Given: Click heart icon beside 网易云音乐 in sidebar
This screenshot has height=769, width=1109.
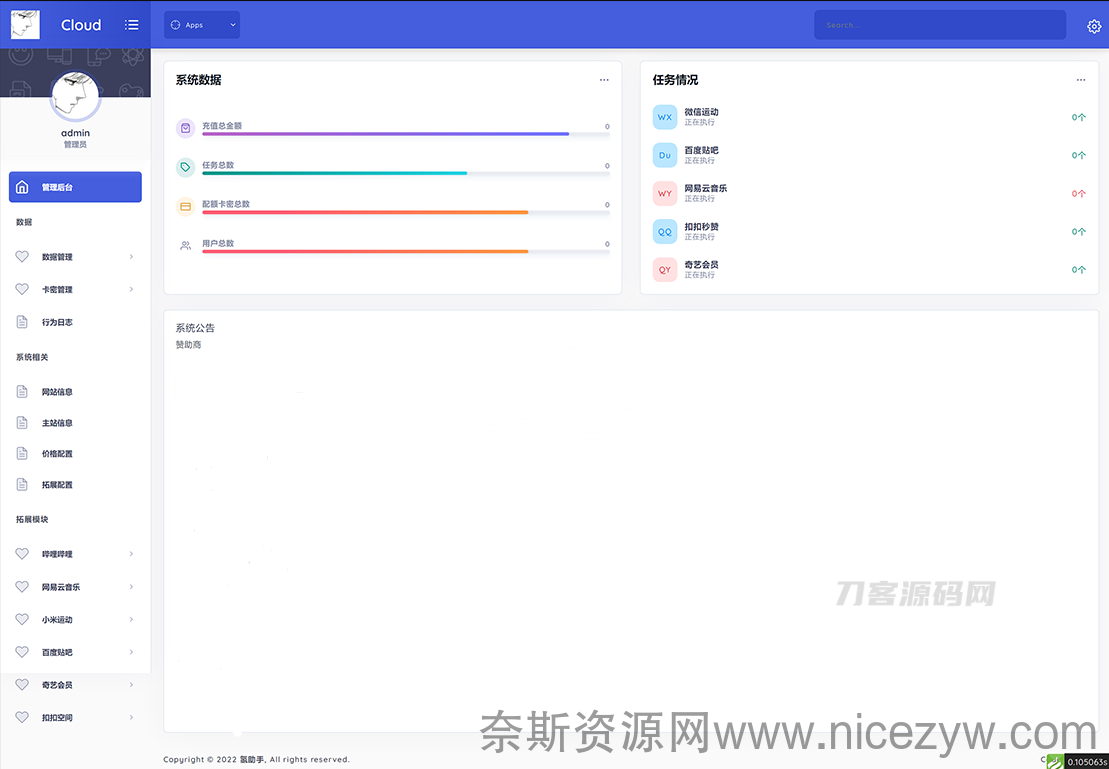Looking at the screenshot, I should 22,586.
